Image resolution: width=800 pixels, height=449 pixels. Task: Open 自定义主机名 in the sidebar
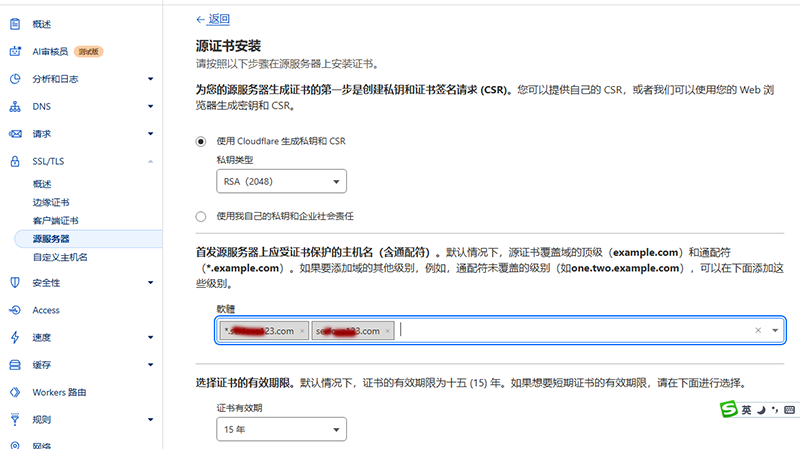point(60,257)
